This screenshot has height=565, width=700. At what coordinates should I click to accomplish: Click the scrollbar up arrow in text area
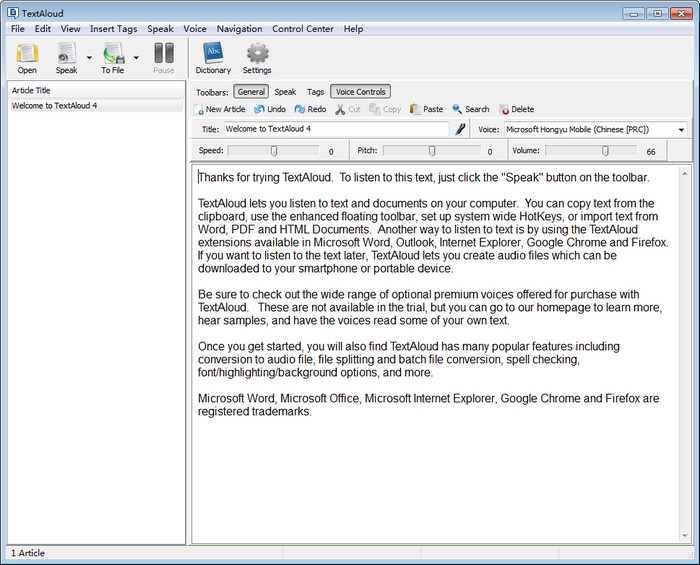684,174
